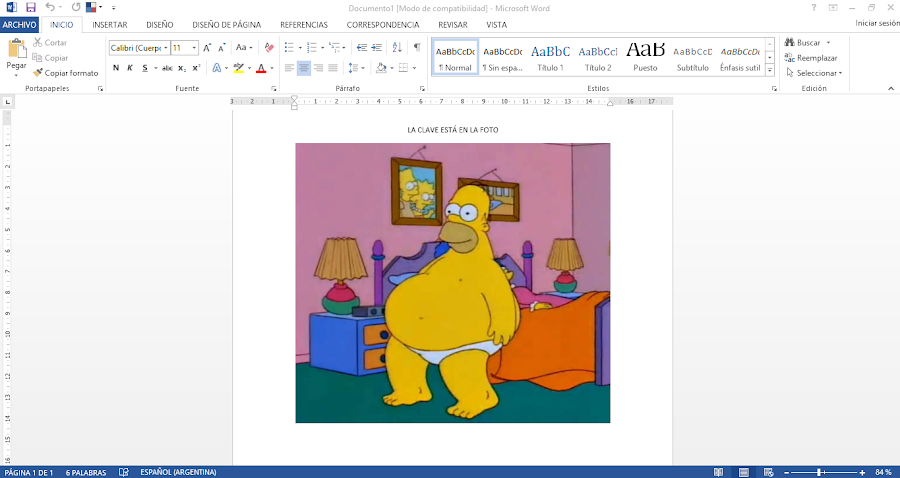
Task: Clear all formatting eraser icon
Action: coord(269,48)
